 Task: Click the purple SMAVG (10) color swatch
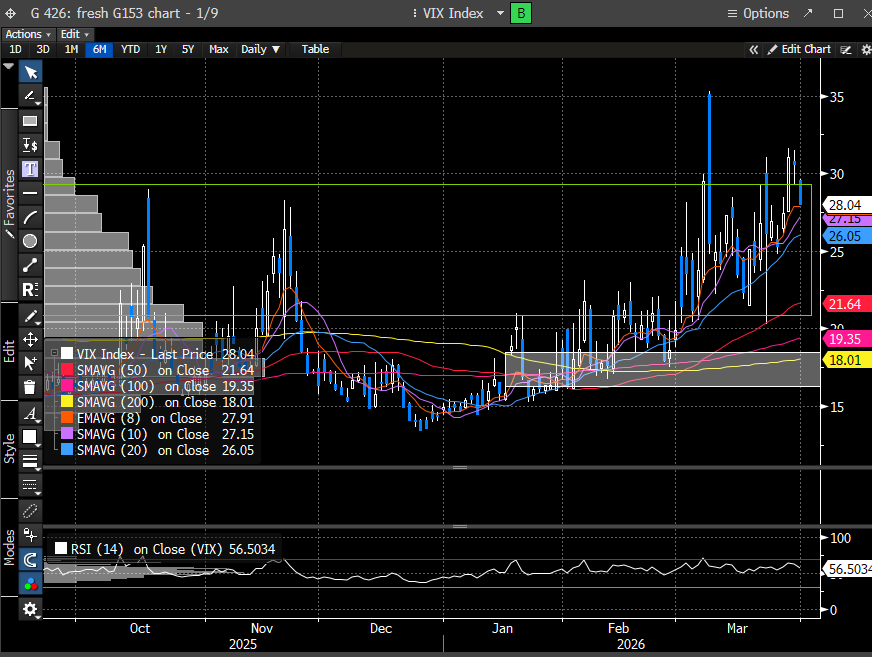(x=67, y=433)
